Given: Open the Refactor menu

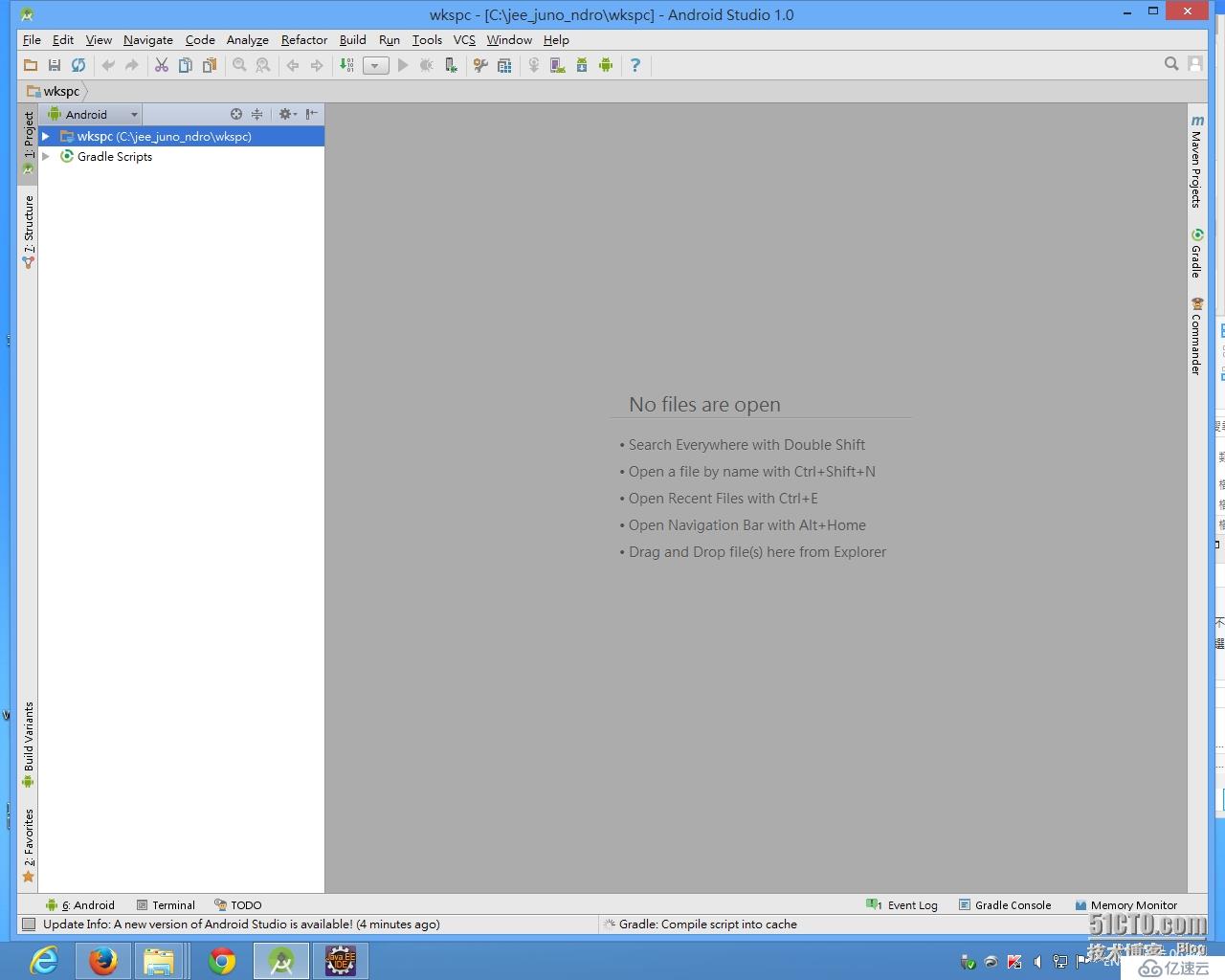Looking at the screenshot, I should point(304,39).
